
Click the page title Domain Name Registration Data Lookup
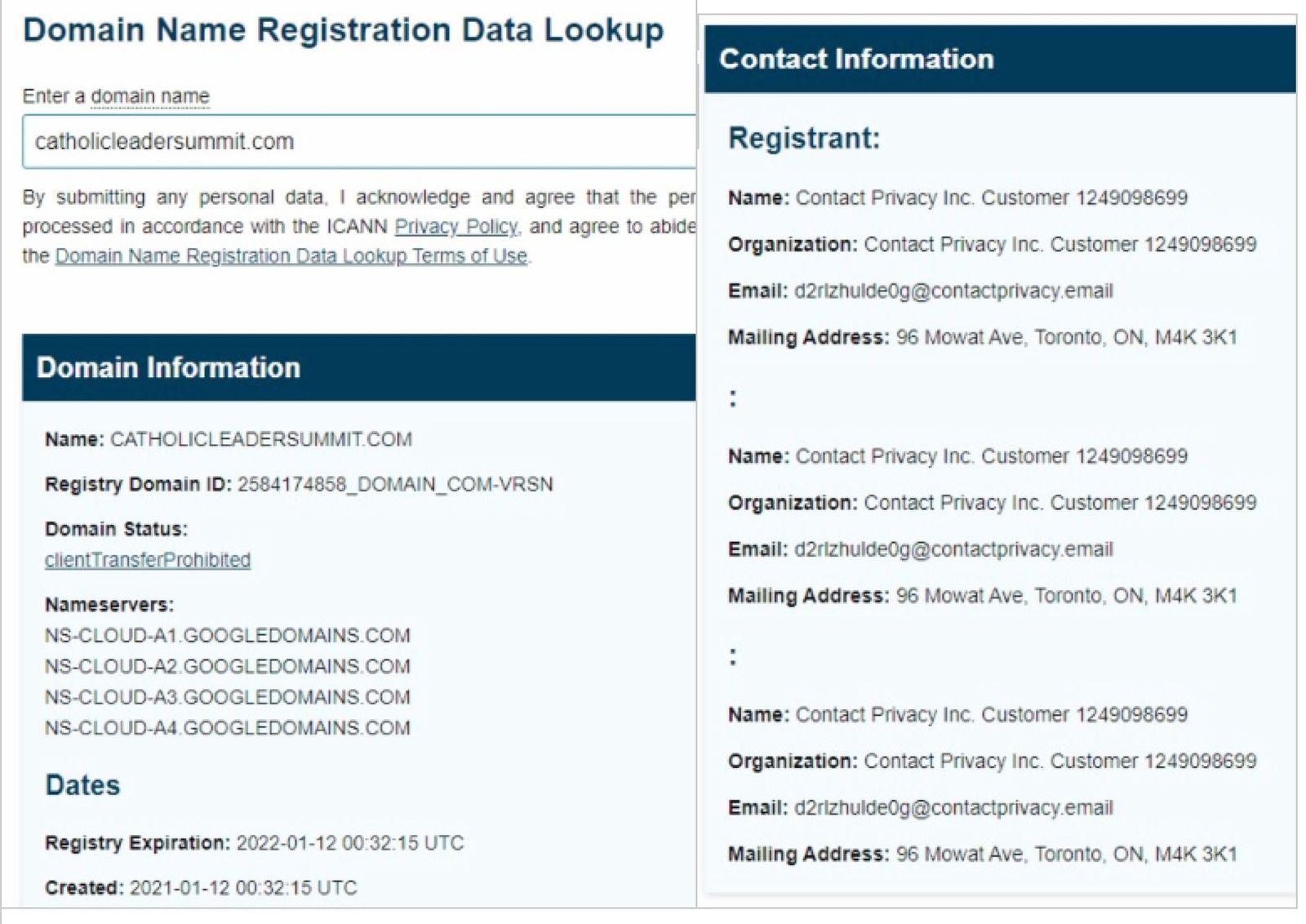(x=343, y=30)
